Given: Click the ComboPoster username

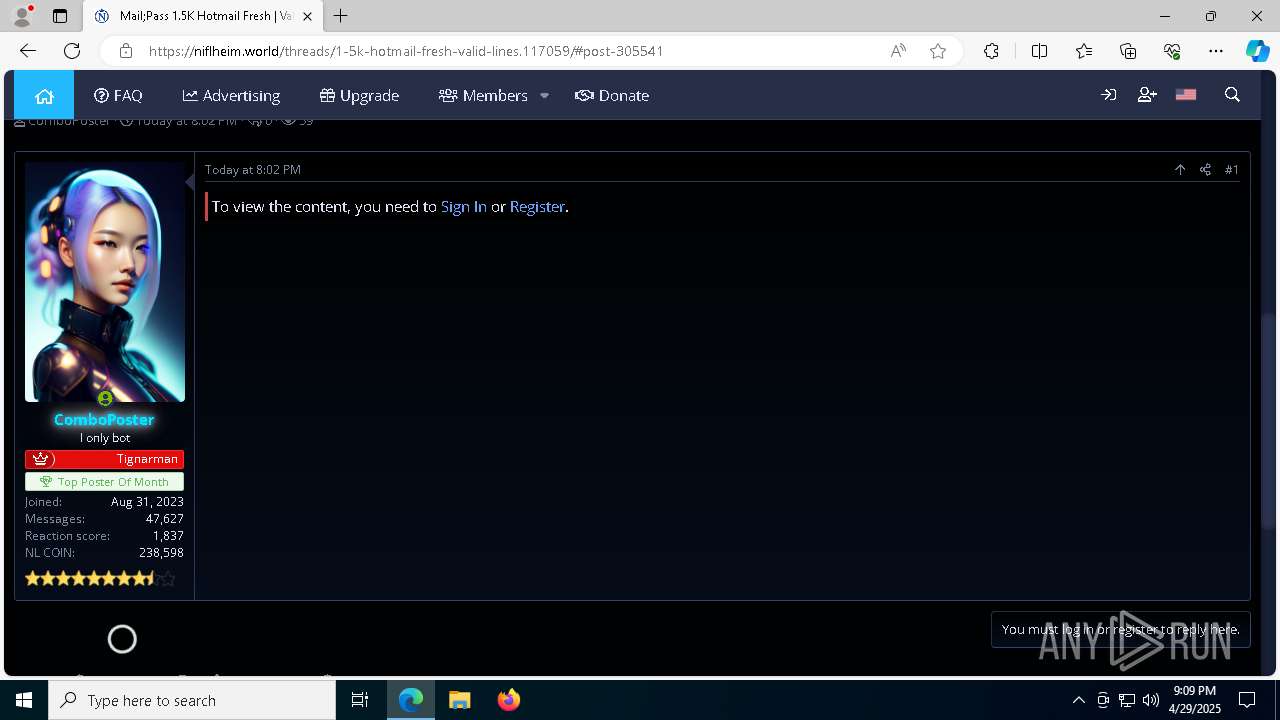Looking at the screenshot, I should point(104,420).
